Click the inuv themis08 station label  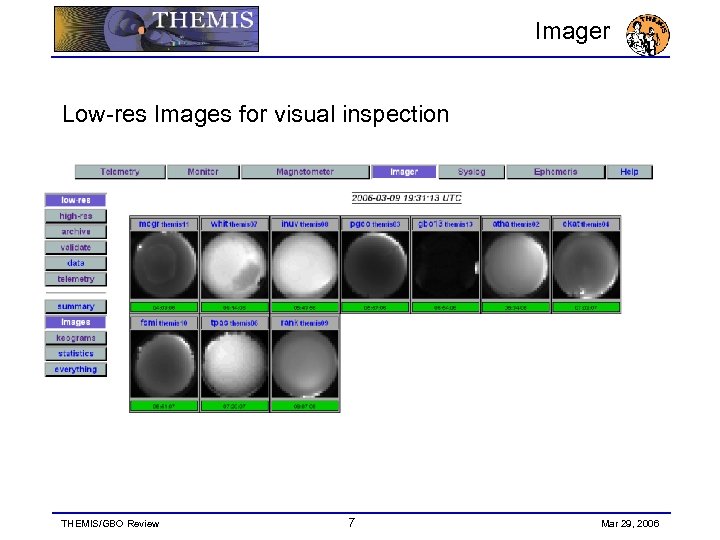point(305,224)
